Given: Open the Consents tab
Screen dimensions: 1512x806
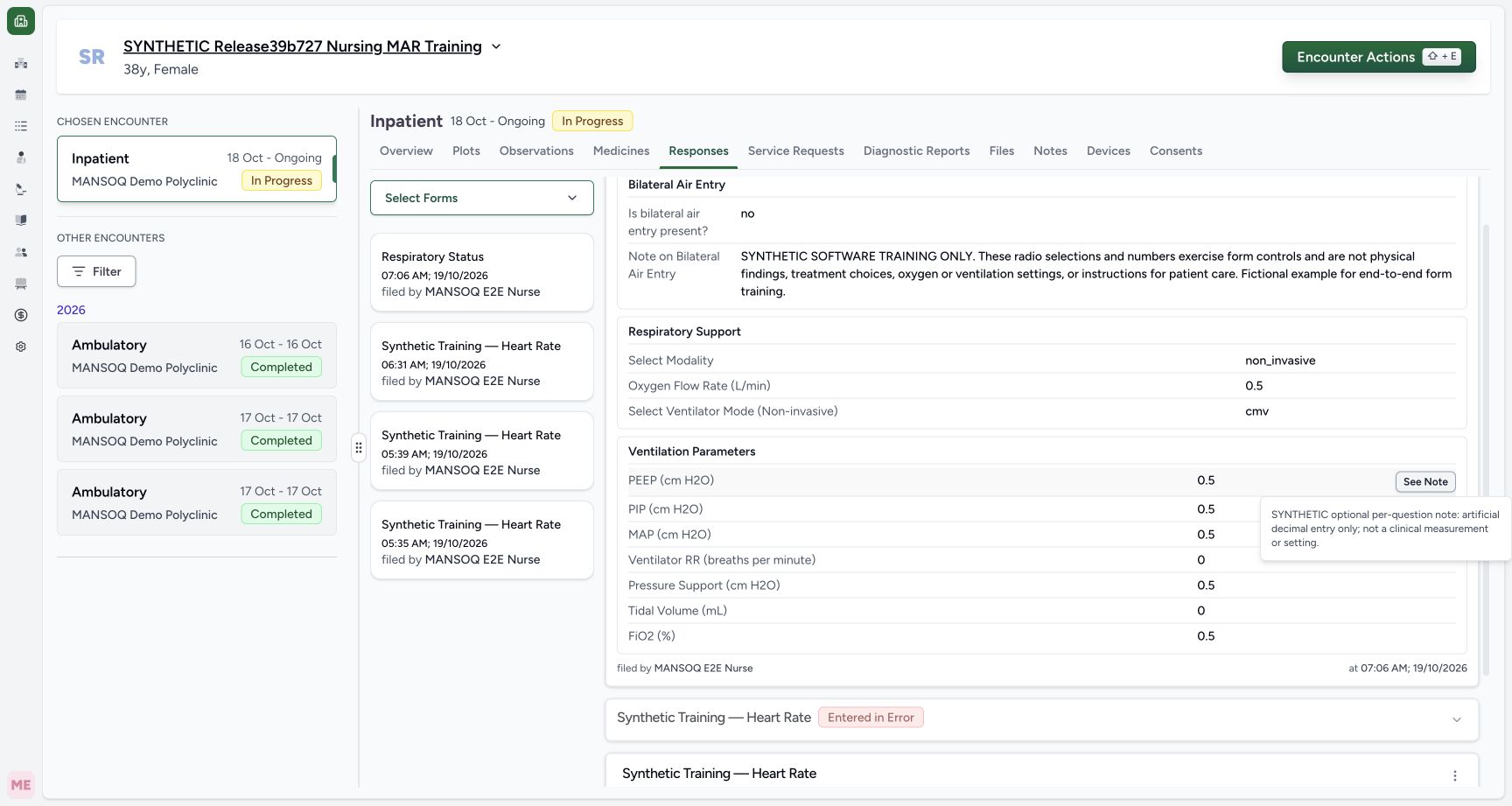Looking at the screenshot, I should [1176, 151].
